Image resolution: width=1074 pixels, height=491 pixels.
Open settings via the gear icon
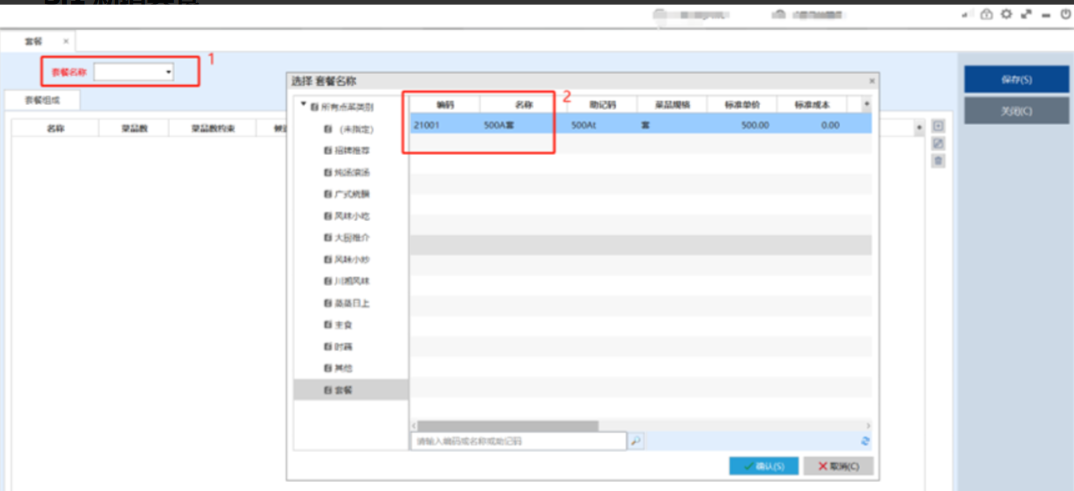(x=1006, y=15)
